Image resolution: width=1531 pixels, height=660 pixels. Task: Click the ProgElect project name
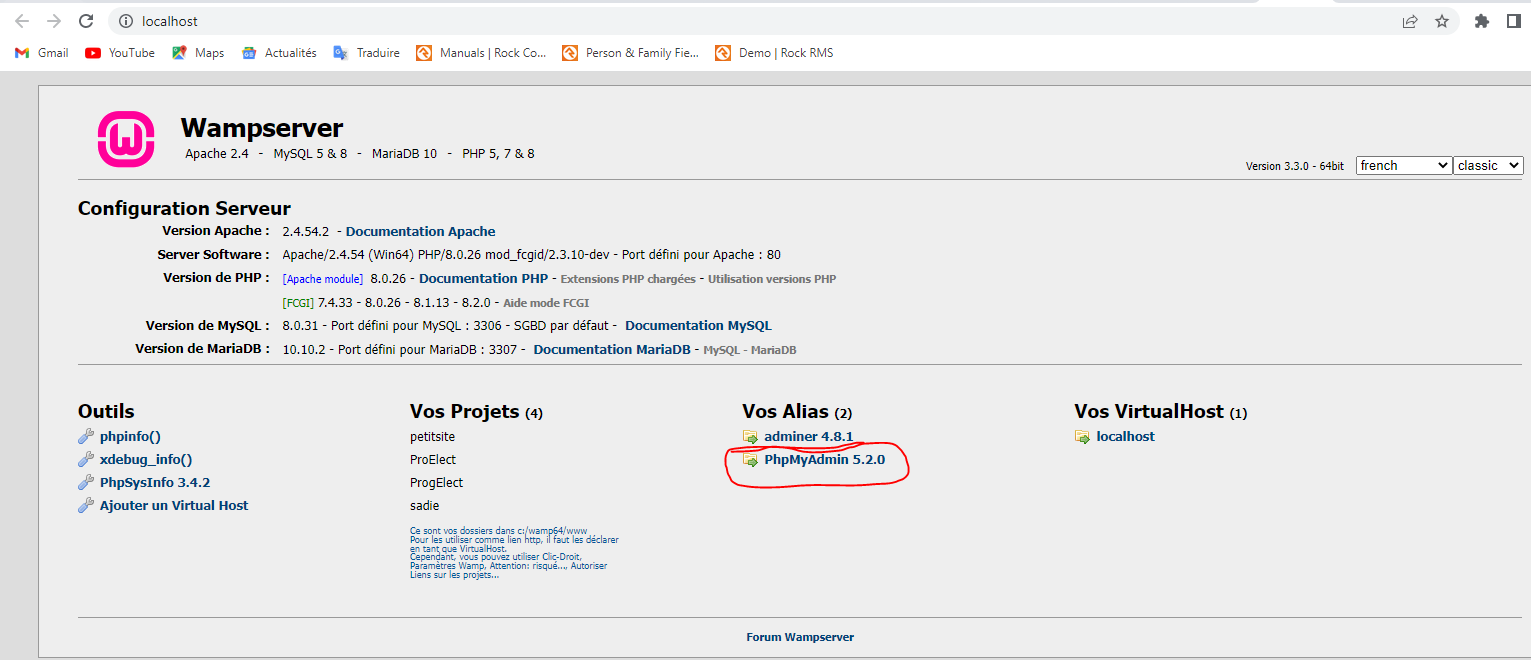437,482
